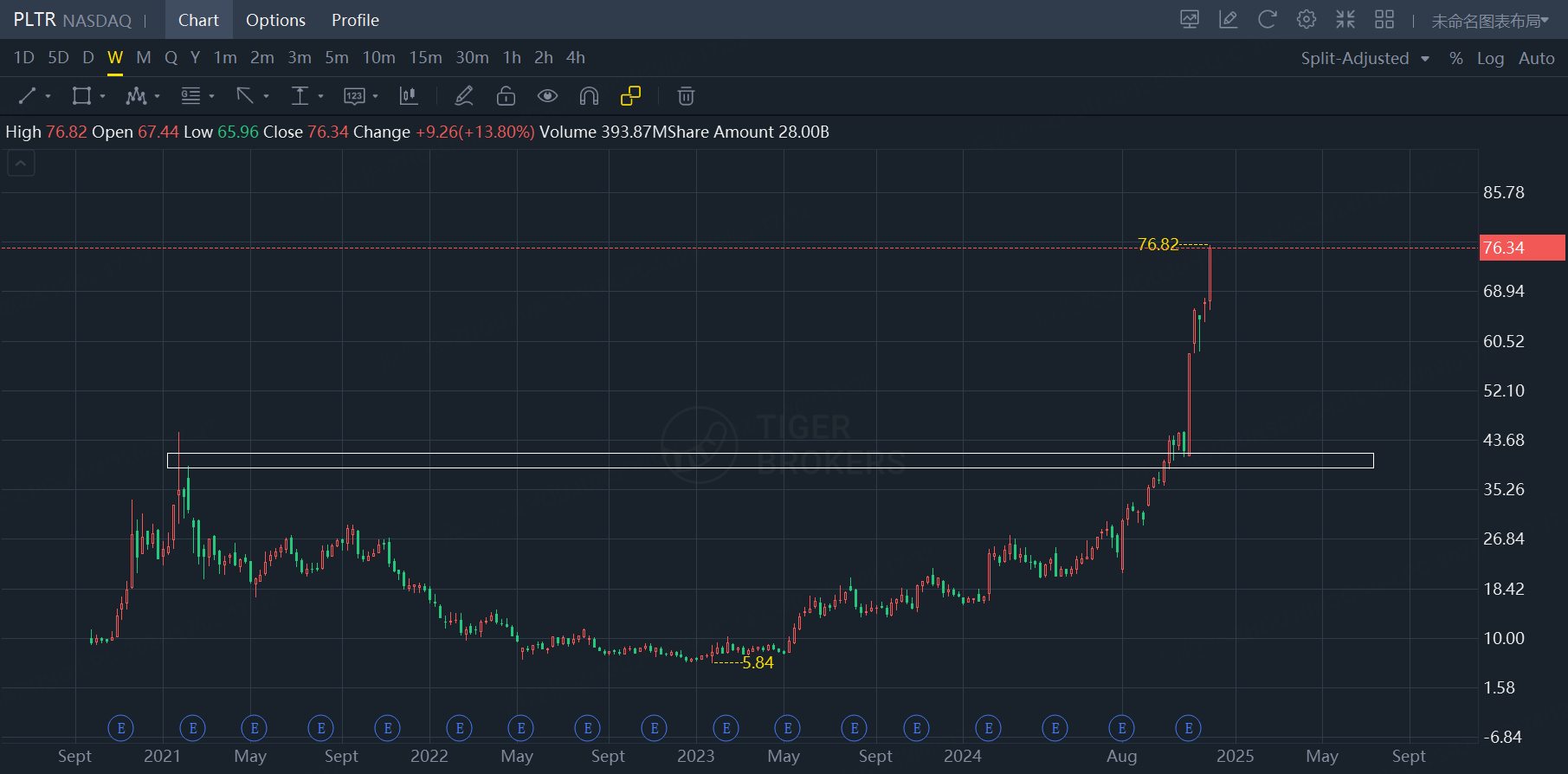Open chart settings gear icon
Screen dimensions: 1568x774
click(x=1307, y=19)
